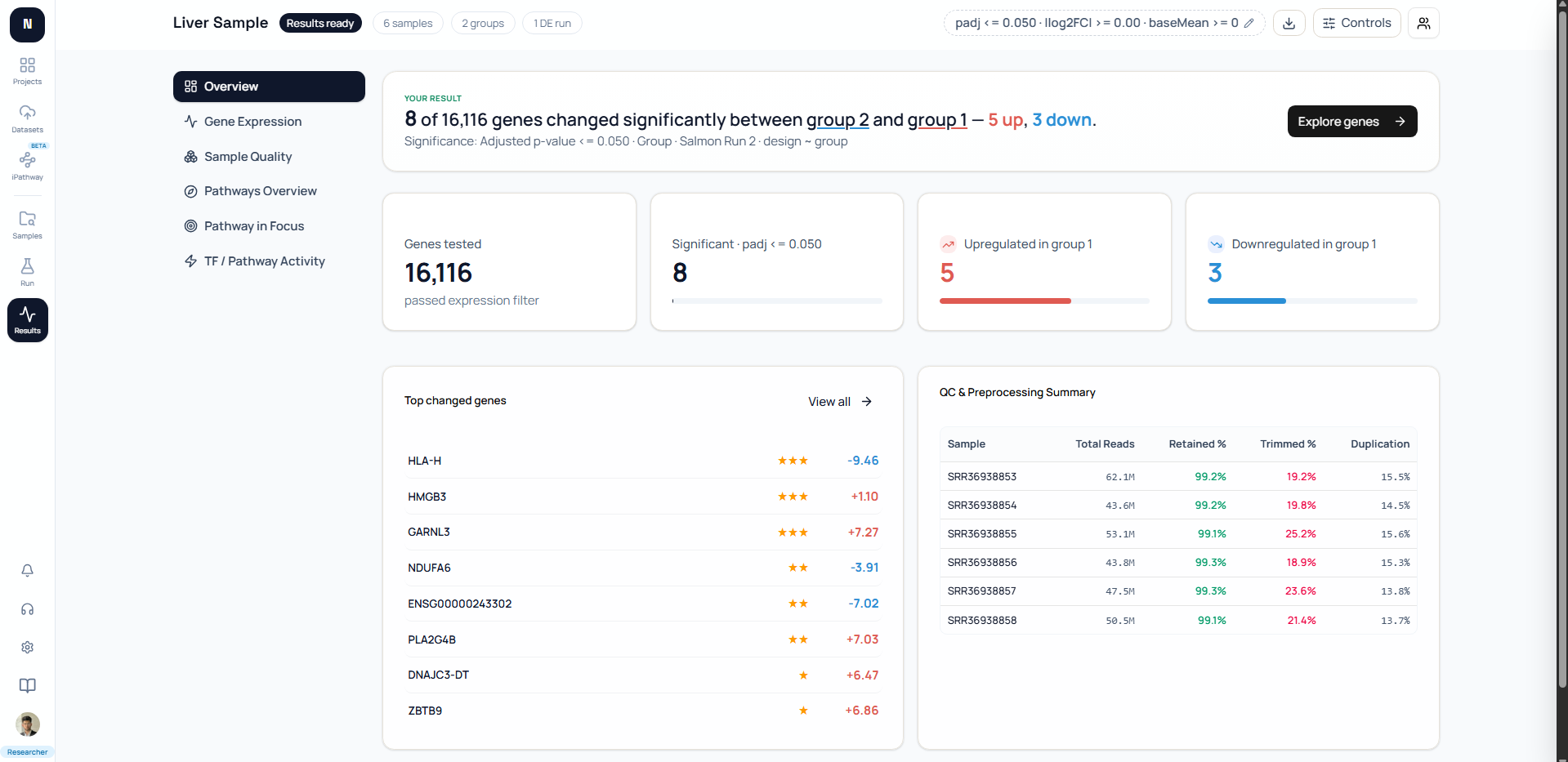Open View all top changed genes
Image resolution: width=1568 pixels, height=762 pixels.
point(840,402)
